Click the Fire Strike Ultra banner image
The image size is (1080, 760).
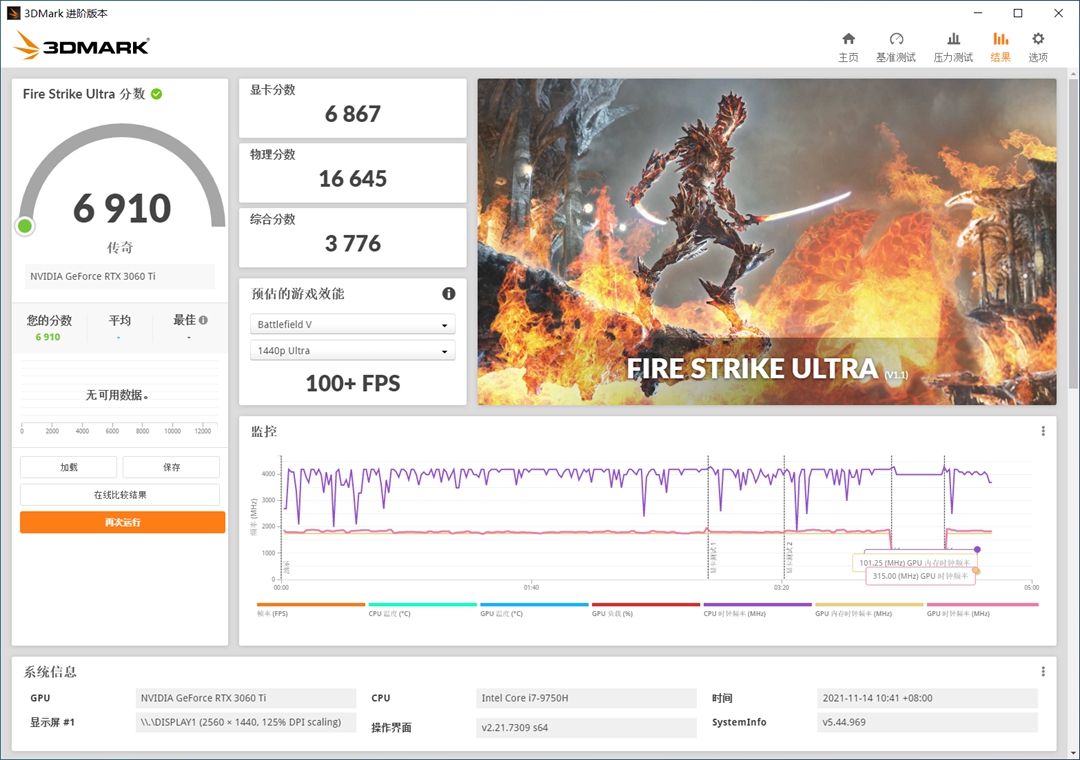click(766, 242)
